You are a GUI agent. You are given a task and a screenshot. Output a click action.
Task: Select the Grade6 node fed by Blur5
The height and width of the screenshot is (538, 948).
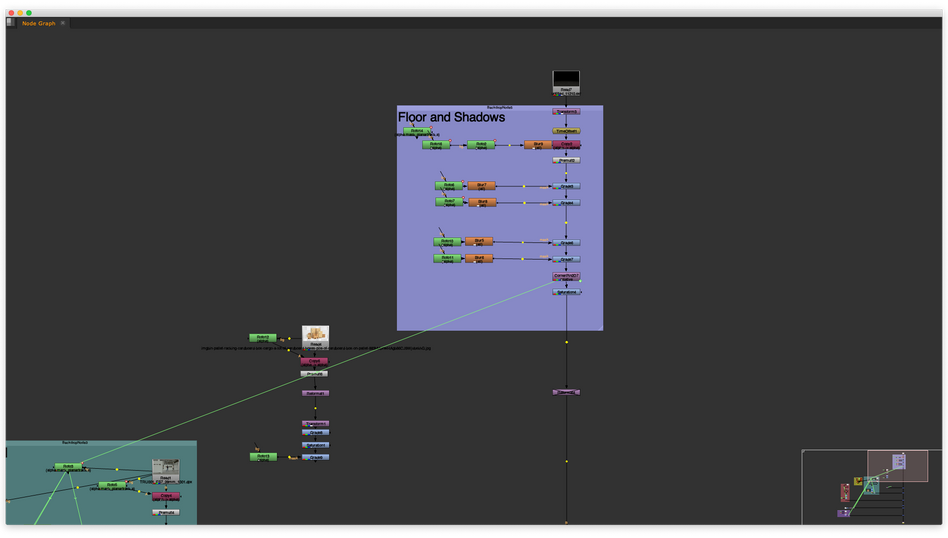(567, 242)
